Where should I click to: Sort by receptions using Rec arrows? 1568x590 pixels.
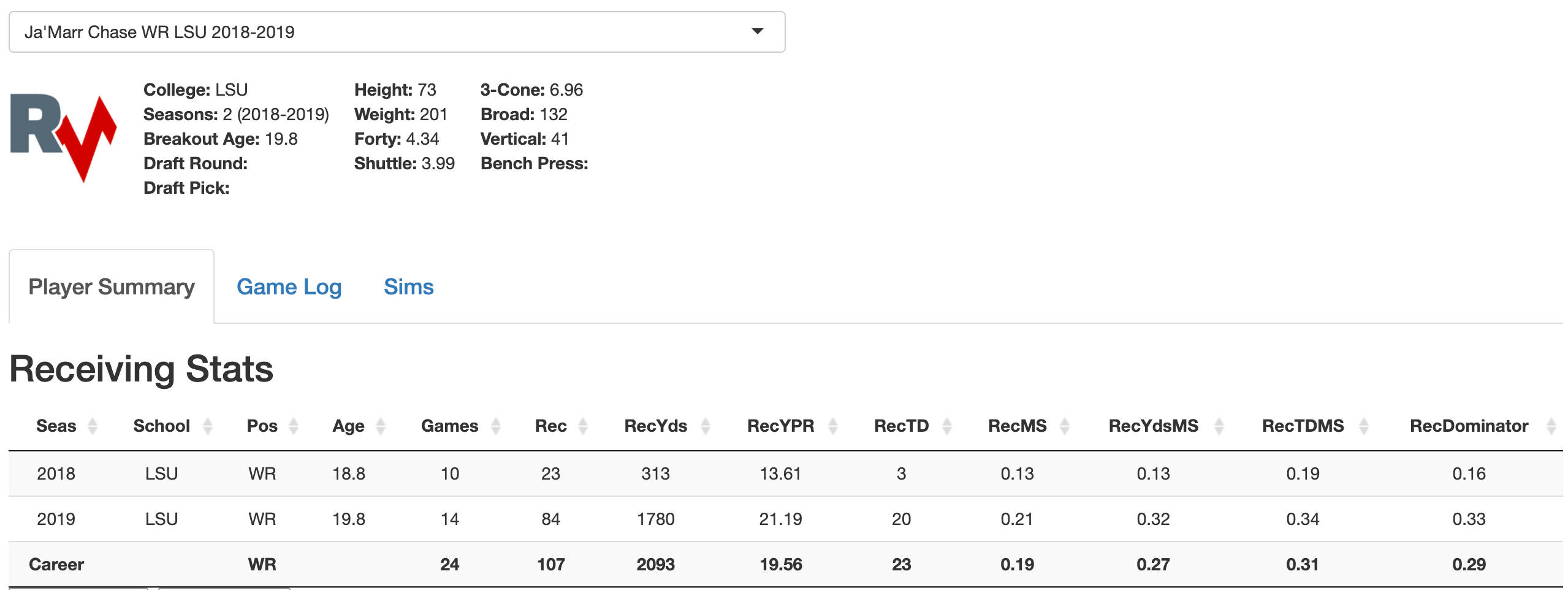coord(583,426)
